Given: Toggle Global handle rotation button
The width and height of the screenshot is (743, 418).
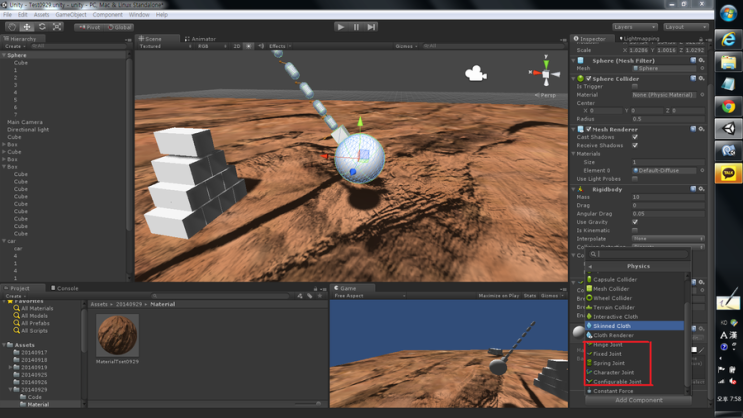Looking at the screenshot, I should 119,27.
